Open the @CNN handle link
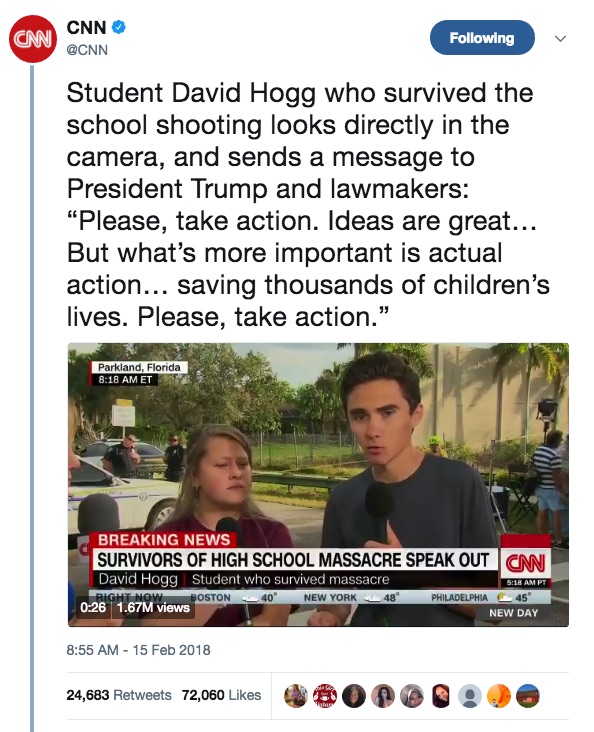 [x=87, y=50]
